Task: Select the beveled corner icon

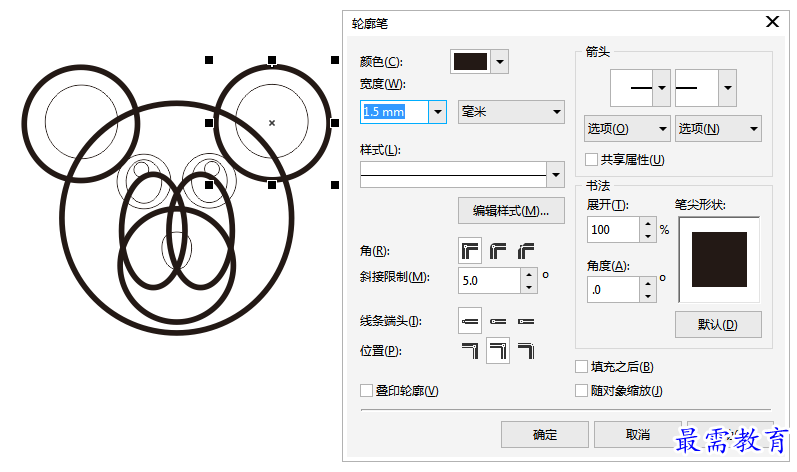Action: coord(526,250)
